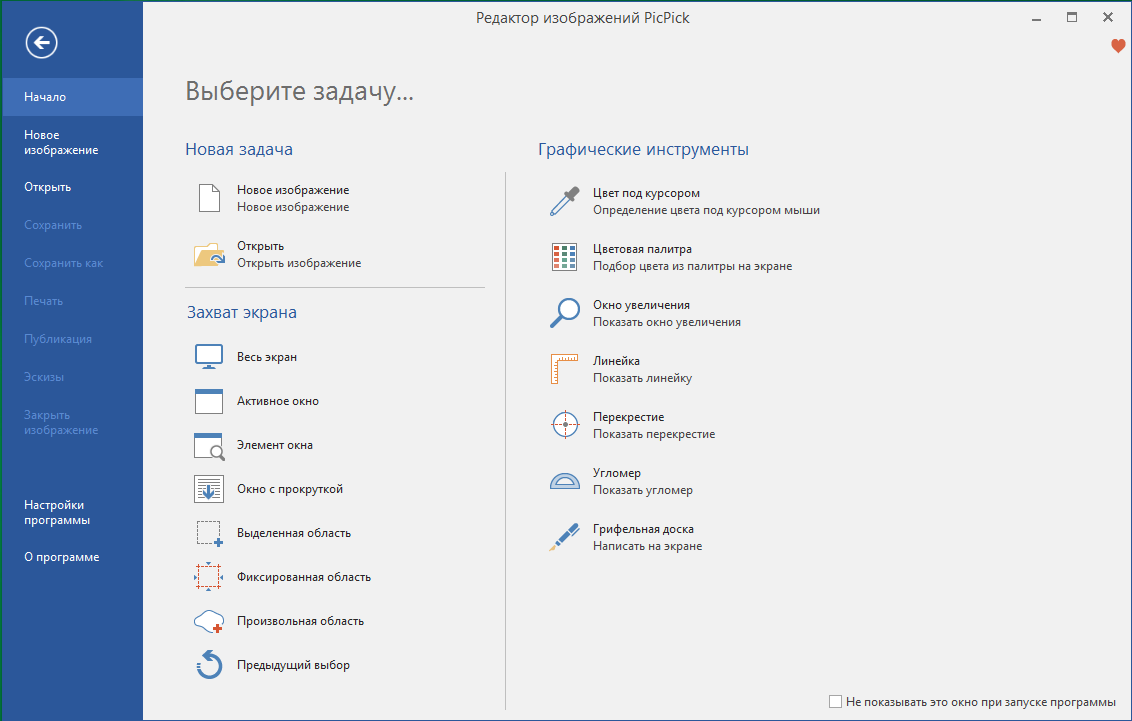Click the Активное окно capture option
The image size is (1132, 721).
(x=277, y=401)
